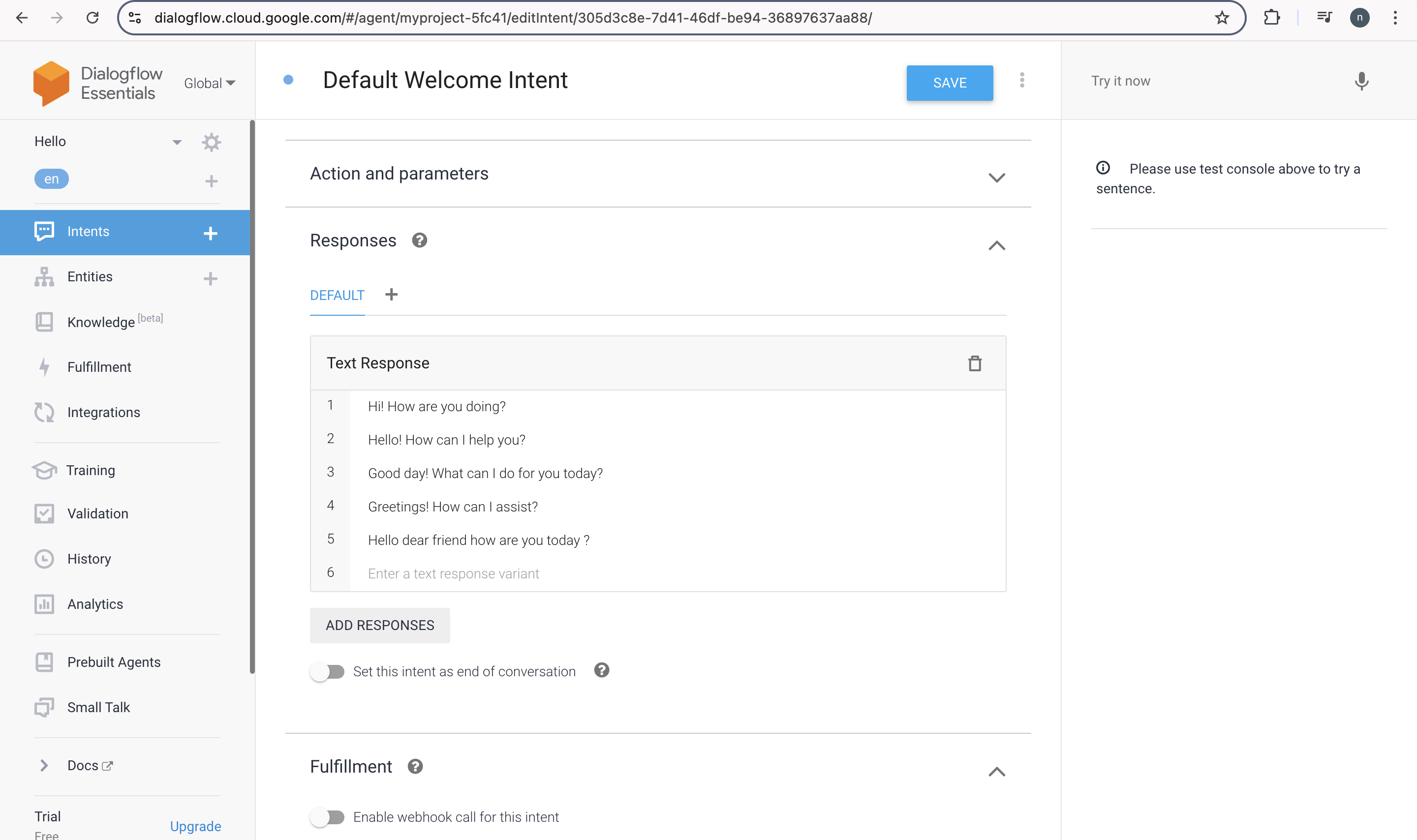Click the Analytics bar chart icon
The image size is (1417, 840).
(44, 604)
